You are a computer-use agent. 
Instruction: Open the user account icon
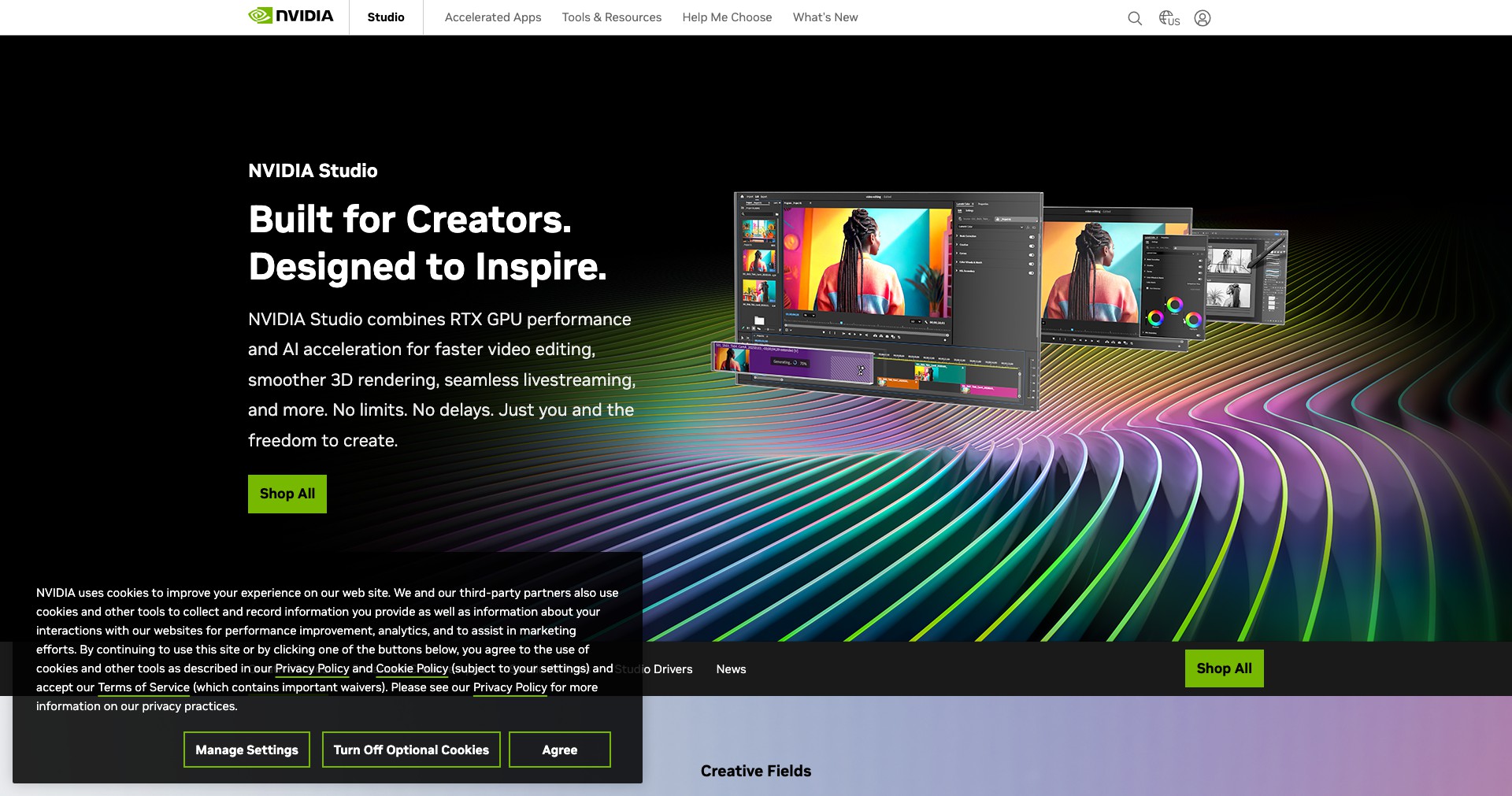click(1203, 17)
